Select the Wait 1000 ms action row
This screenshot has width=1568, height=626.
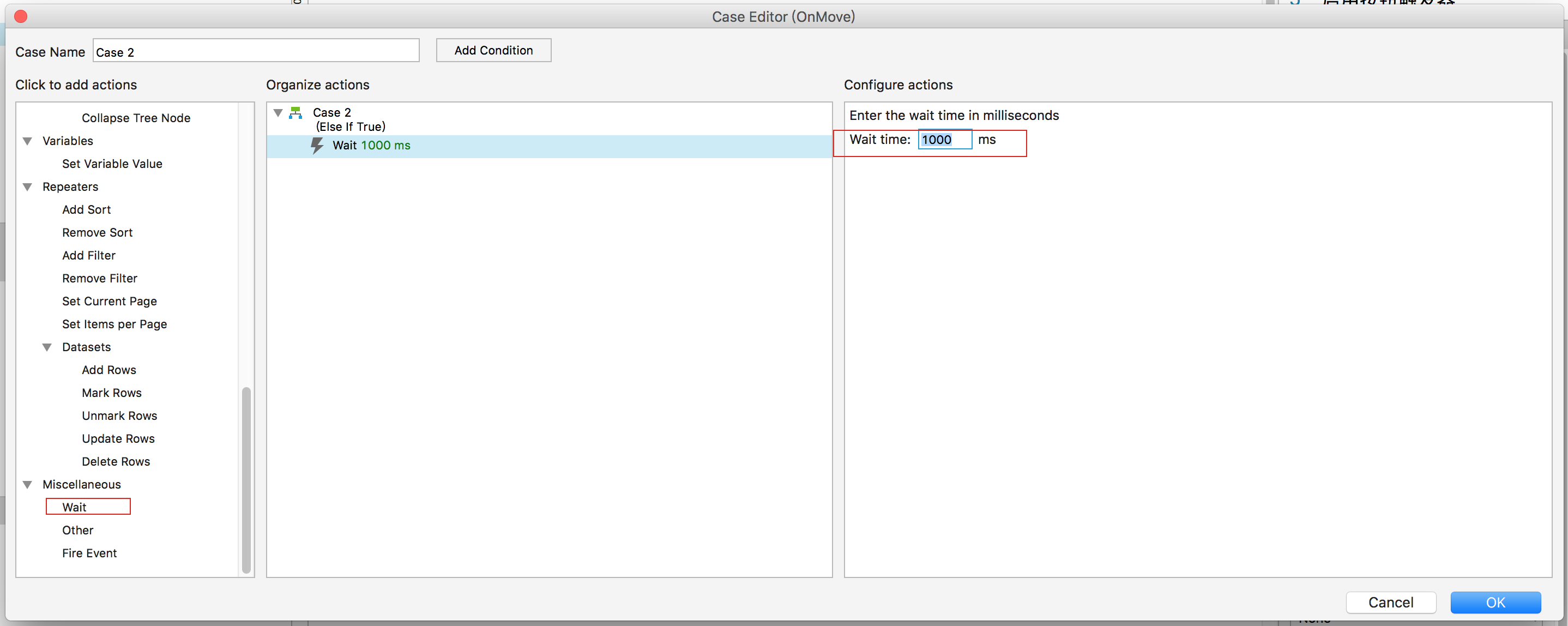(x=549, y=146)
